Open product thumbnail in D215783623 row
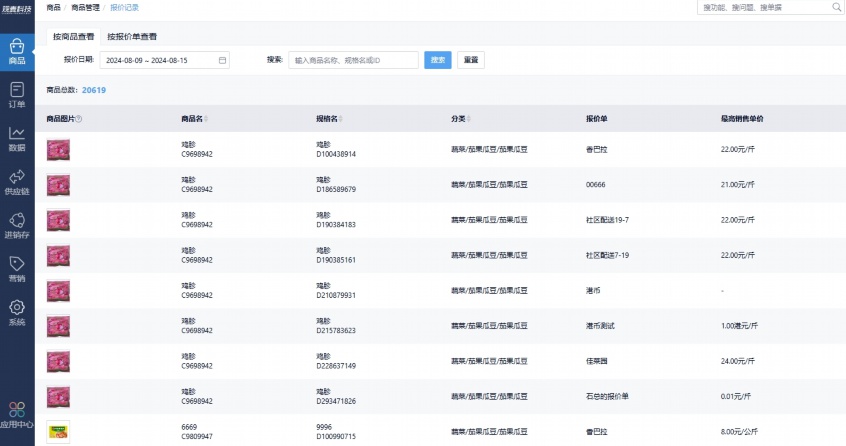The width and height of the screenshot is (846, 446). click(58, 326)
